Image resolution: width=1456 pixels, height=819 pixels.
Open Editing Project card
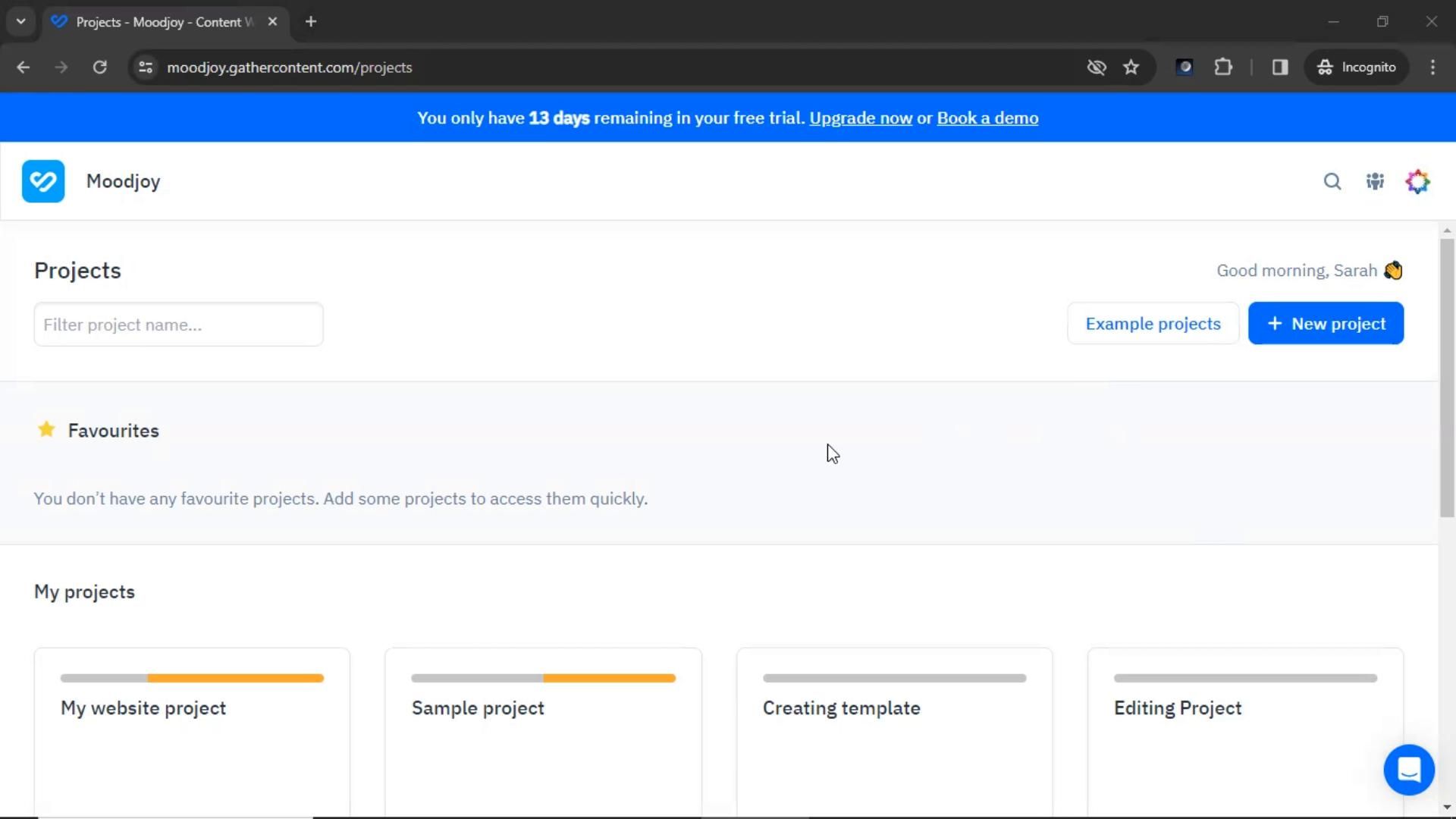click(1245, 732)
